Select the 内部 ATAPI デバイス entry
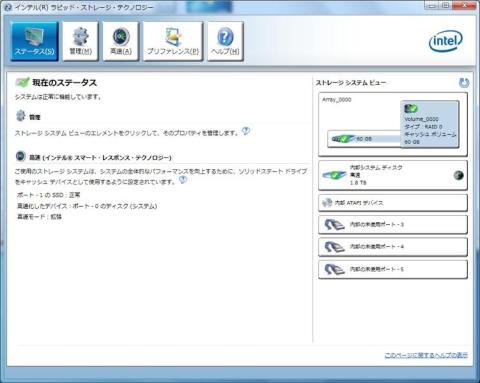This screenshot has width=480, height=383. pos(393,203)
